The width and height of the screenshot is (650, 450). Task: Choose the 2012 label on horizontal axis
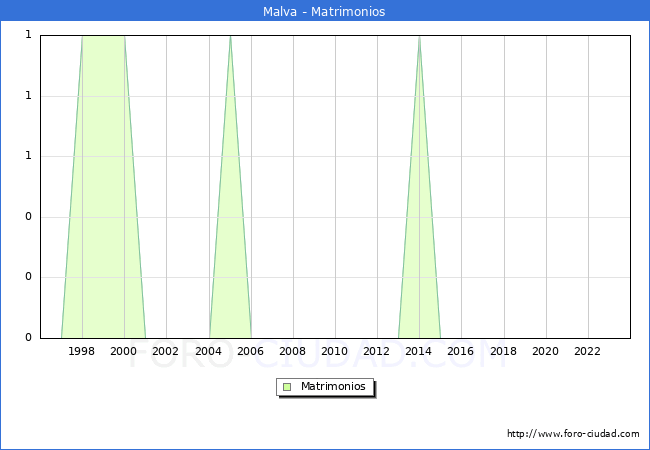click(377, 351)
